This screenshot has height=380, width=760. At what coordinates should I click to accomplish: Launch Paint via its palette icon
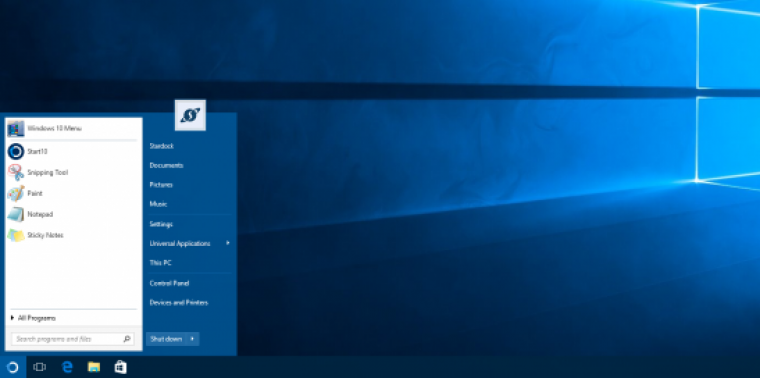tap(16, 193)
